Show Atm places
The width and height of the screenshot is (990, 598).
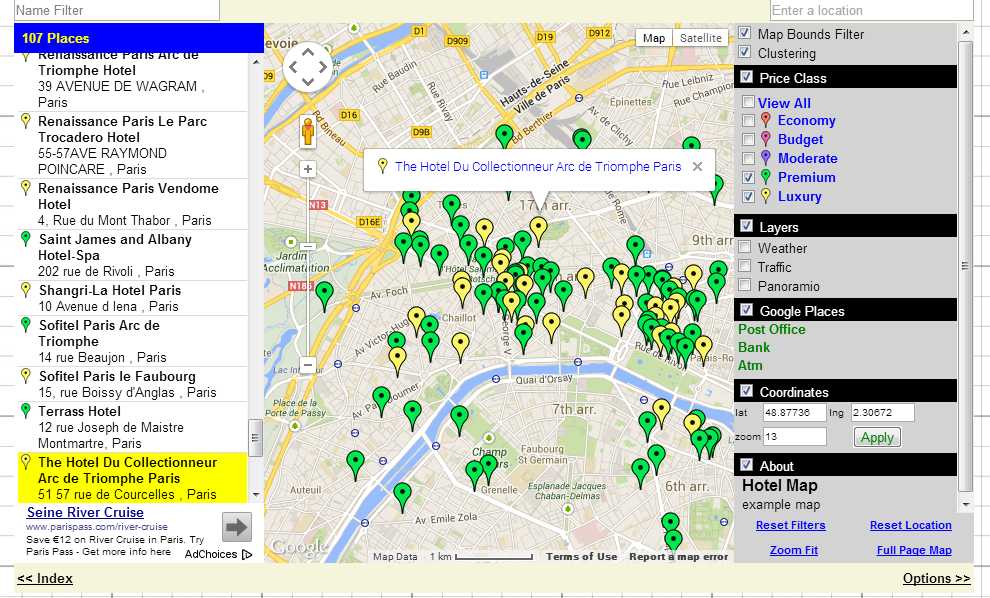coord(750,366)
